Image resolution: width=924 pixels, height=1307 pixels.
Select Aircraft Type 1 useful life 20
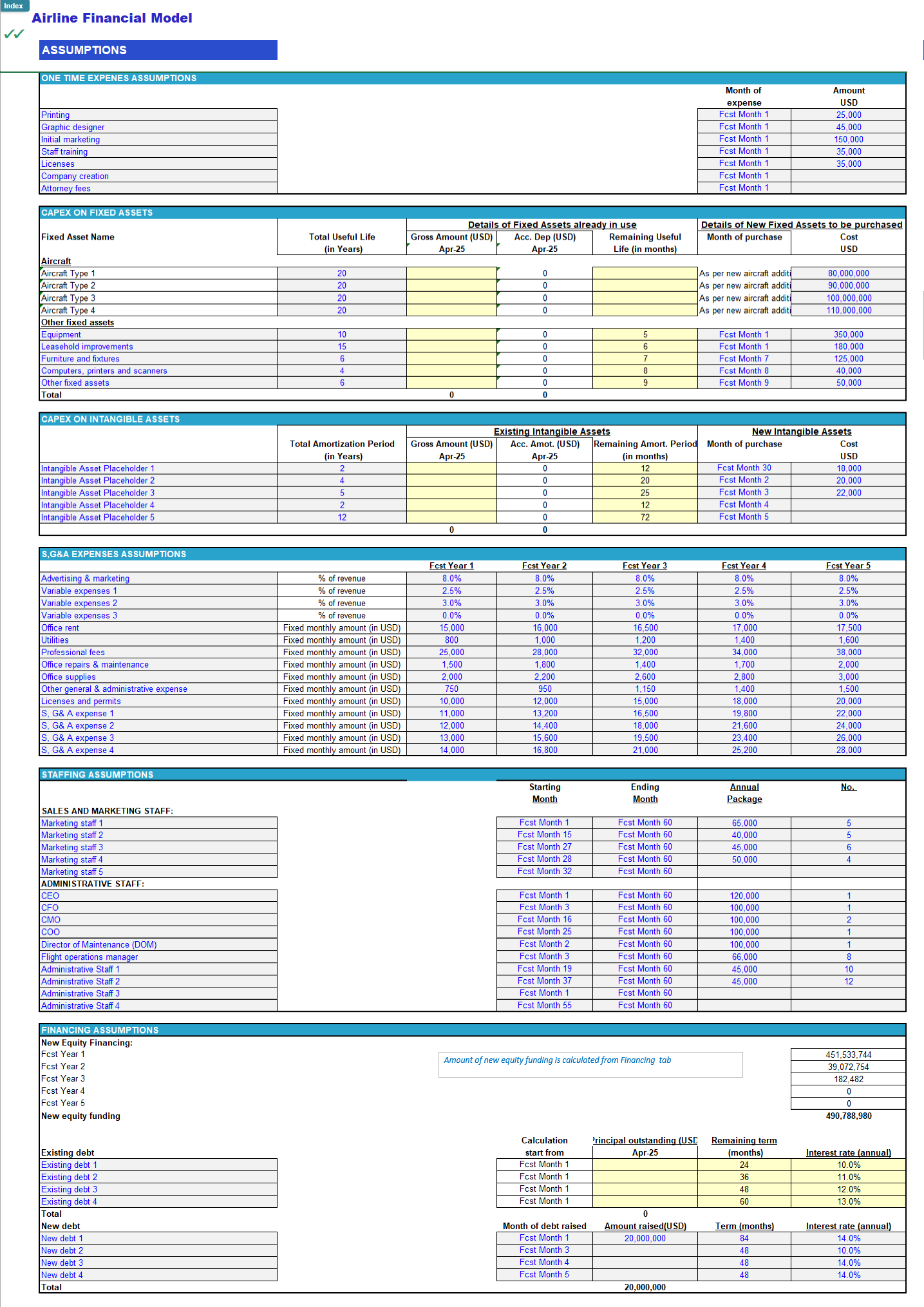click(342, 274)
